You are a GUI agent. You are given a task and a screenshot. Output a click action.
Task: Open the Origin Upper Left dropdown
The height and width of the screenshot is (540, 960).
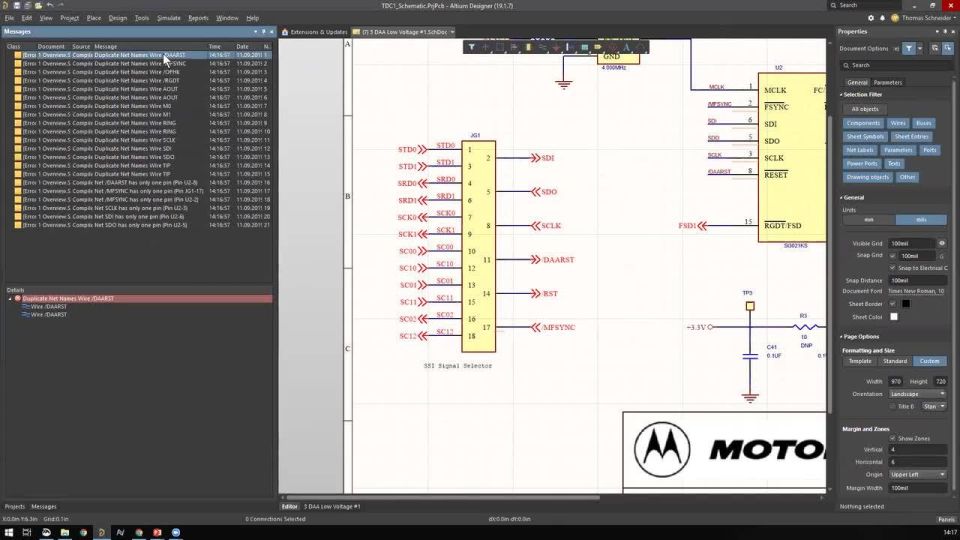(917, 474)
